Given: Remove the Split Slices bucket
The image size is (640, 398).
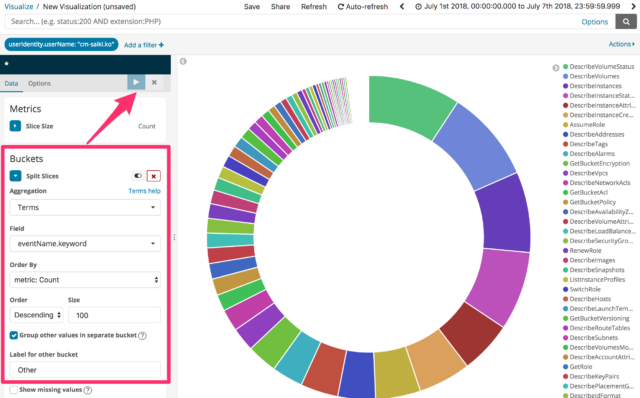Looking at the screenshot, I should coord(153,176).
